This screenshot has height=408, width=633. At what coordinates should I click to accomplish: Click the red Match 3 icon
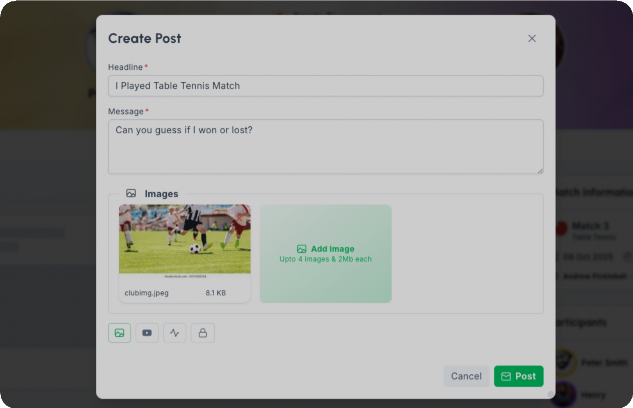tap(561, 229)
